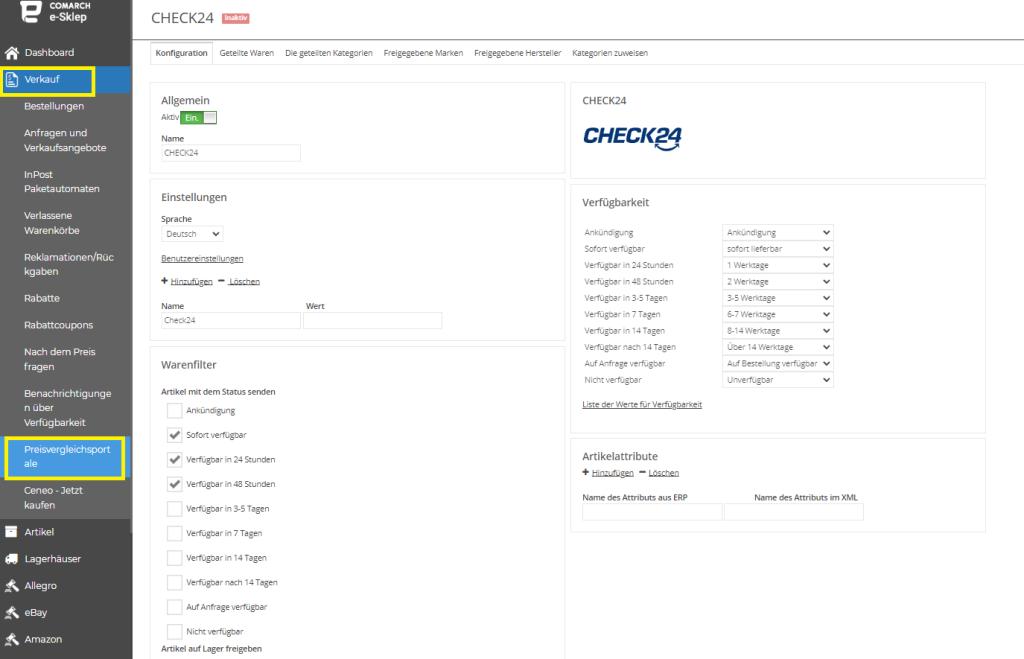Viewport: 1024px width, 659px height.
Task: Uncheck Sofort verfügbar checkbox
Action: tap(174, 435)
